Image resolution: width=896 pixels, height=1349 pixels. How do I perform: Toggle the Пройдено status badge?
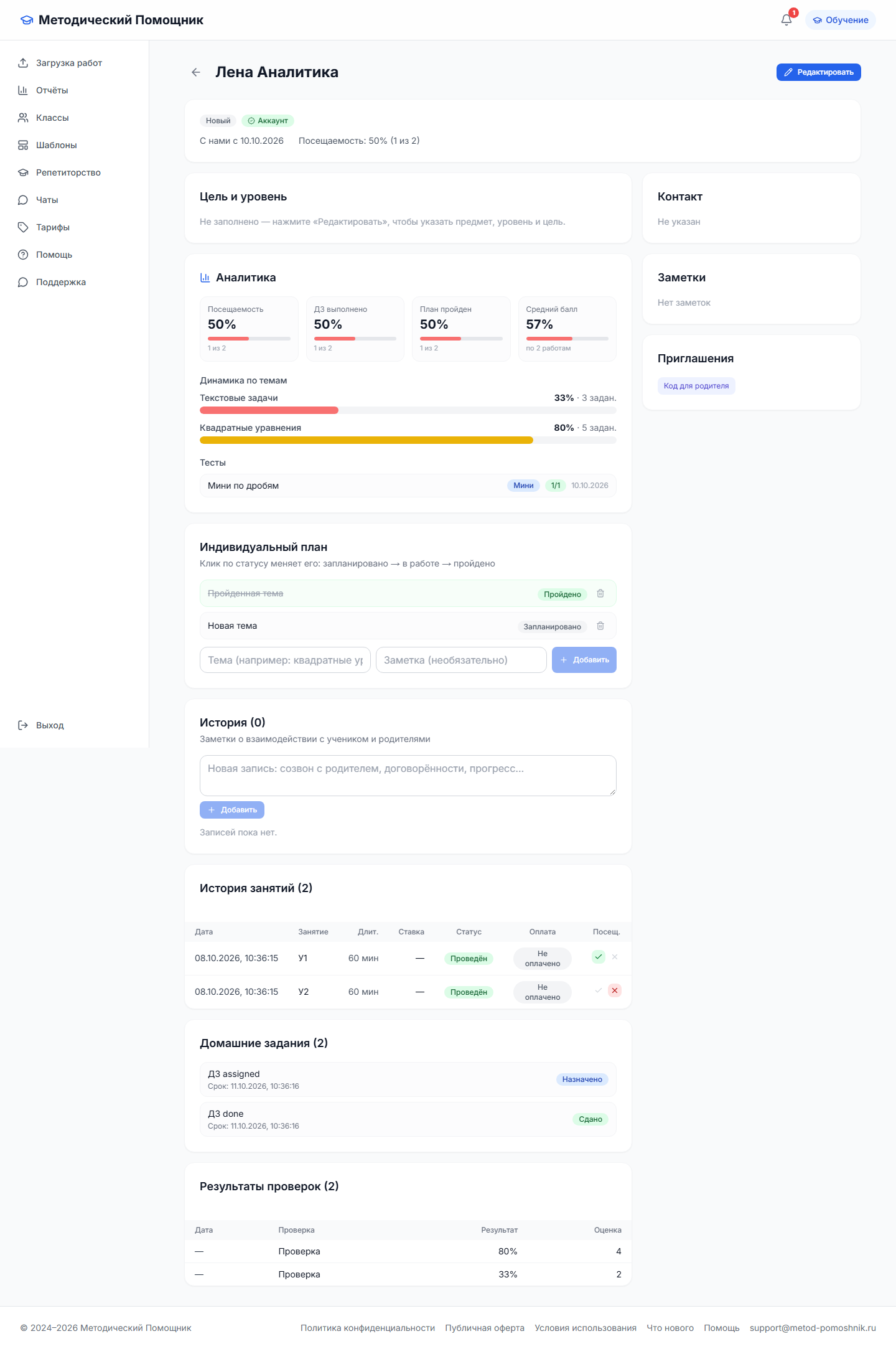pos(562,595)
